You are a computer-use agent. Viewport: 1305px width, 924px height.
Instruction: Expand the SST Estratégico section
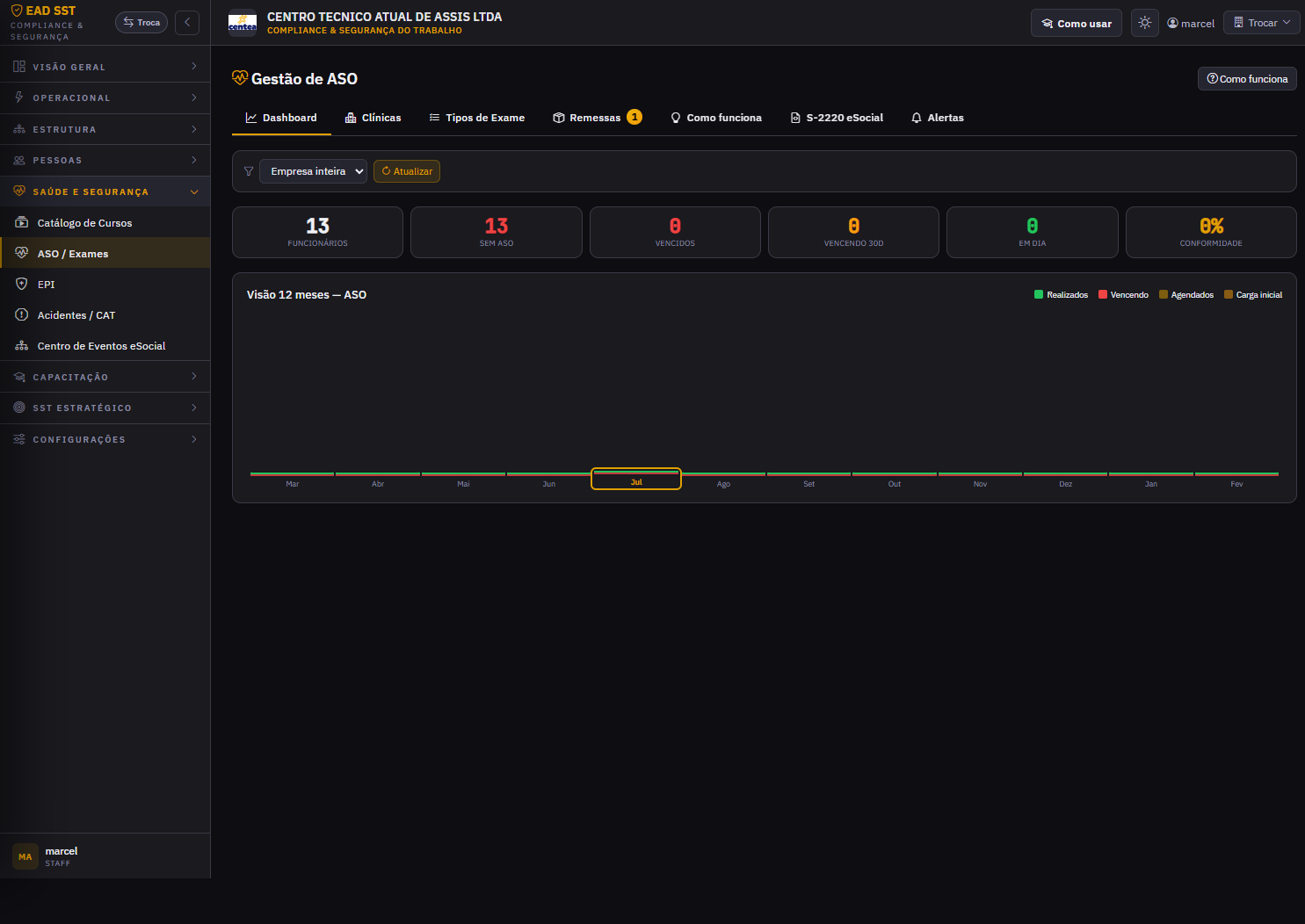(x=105, y=408)
